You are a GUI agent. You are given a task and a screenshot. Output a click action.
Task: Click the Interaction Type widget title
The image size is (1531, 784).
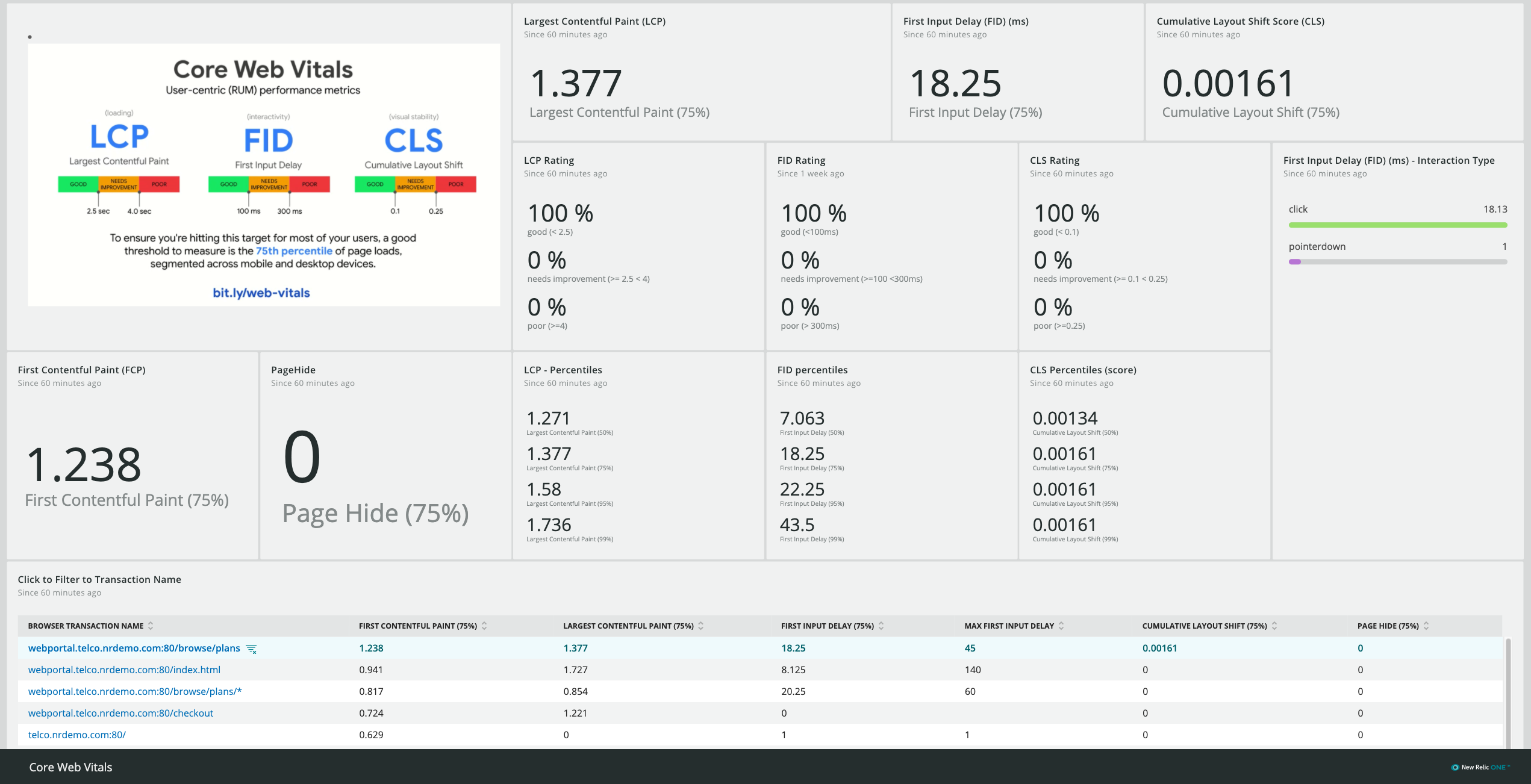pos(1389,160)
